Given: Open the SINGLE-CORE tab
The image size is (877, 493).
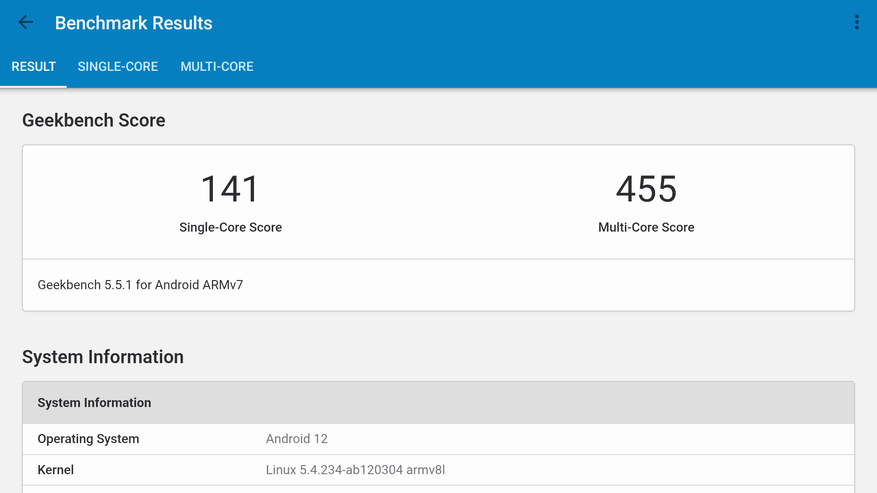Looking at the screenshot, I should tap(118, 67).
